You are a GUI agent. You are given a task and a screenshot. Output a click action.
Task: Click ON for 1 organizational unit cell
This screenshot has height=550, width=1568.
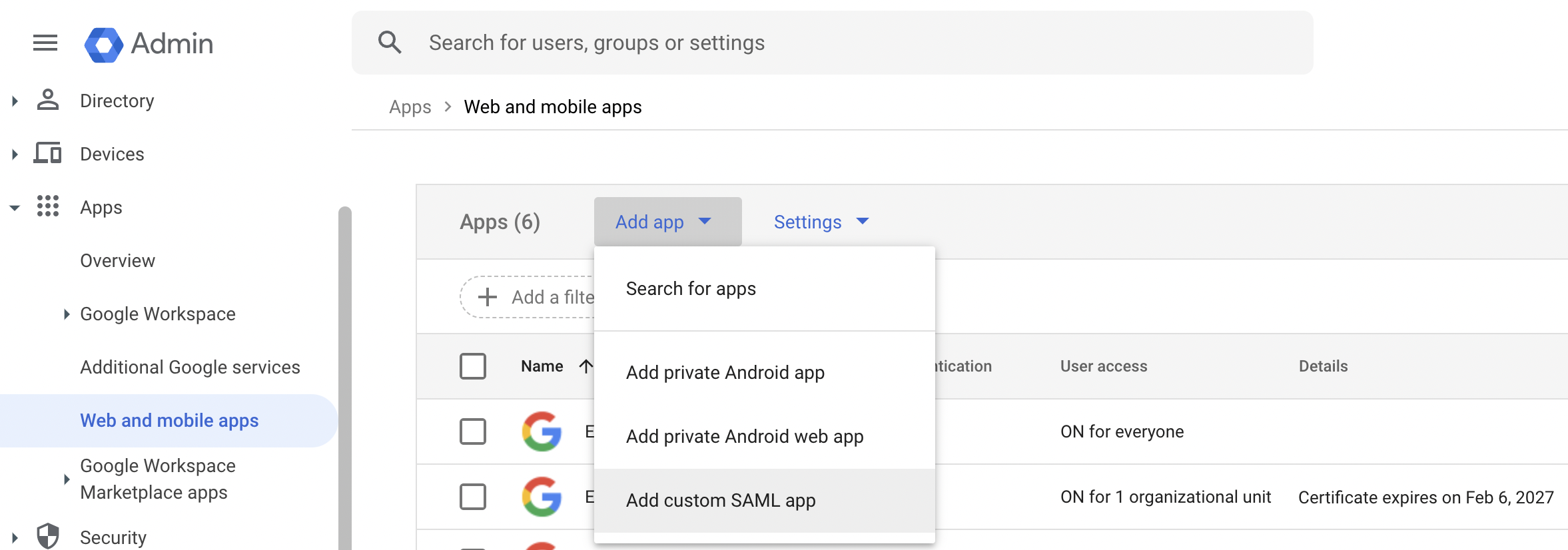click(1166, 497)
